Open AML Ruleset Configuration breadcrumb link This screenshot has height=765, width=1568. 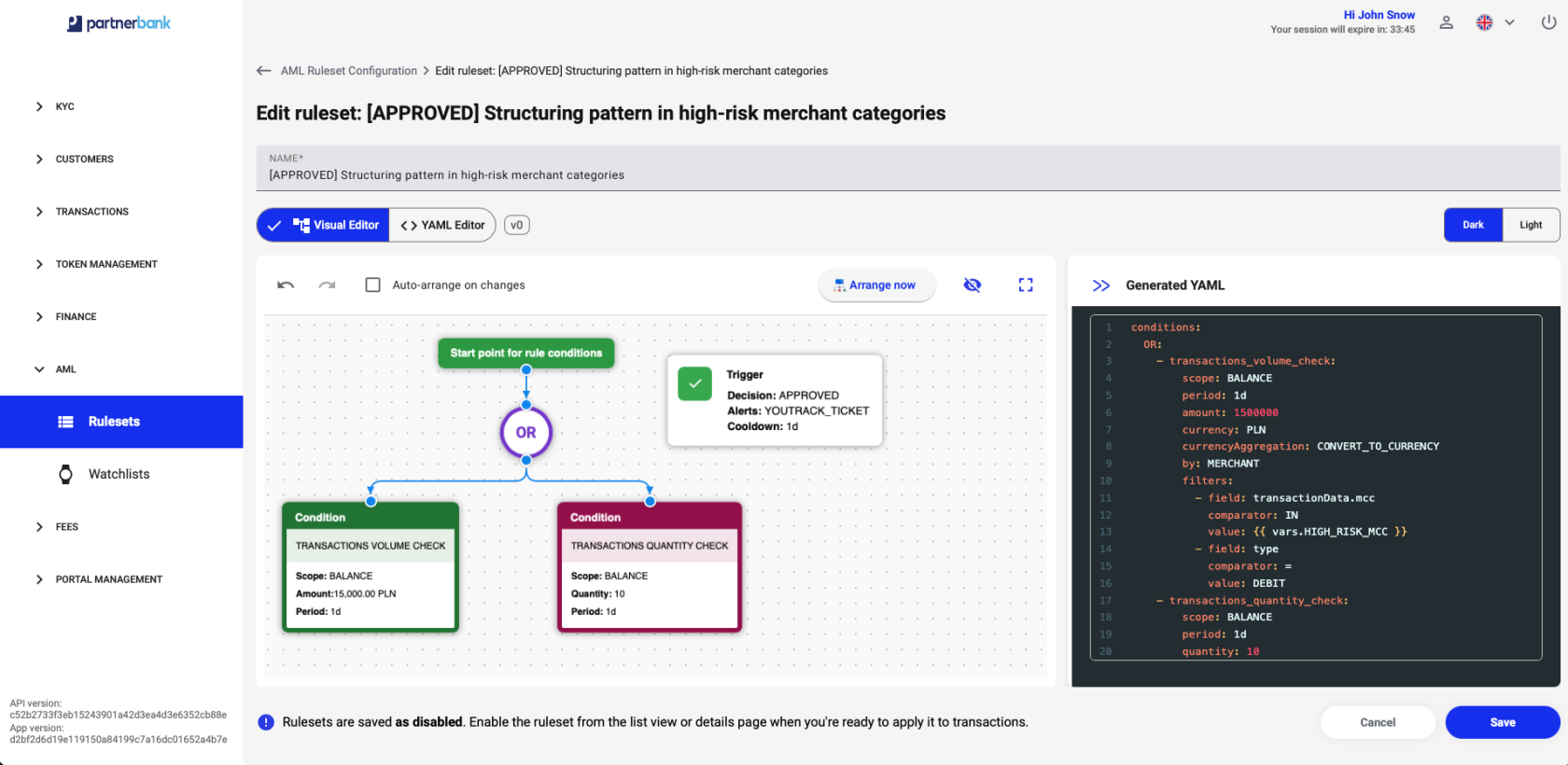pyautogui.click(x=349, y=71)
